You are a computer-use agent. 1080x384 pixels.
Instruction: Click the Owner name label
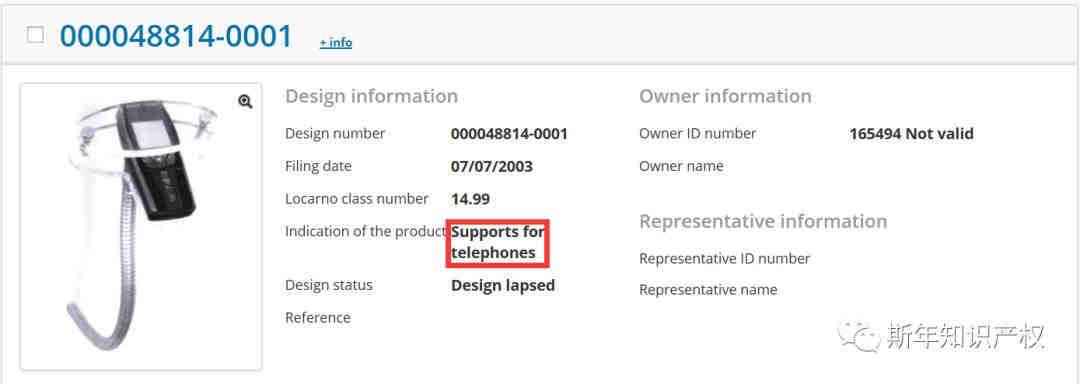pos(681,167)
